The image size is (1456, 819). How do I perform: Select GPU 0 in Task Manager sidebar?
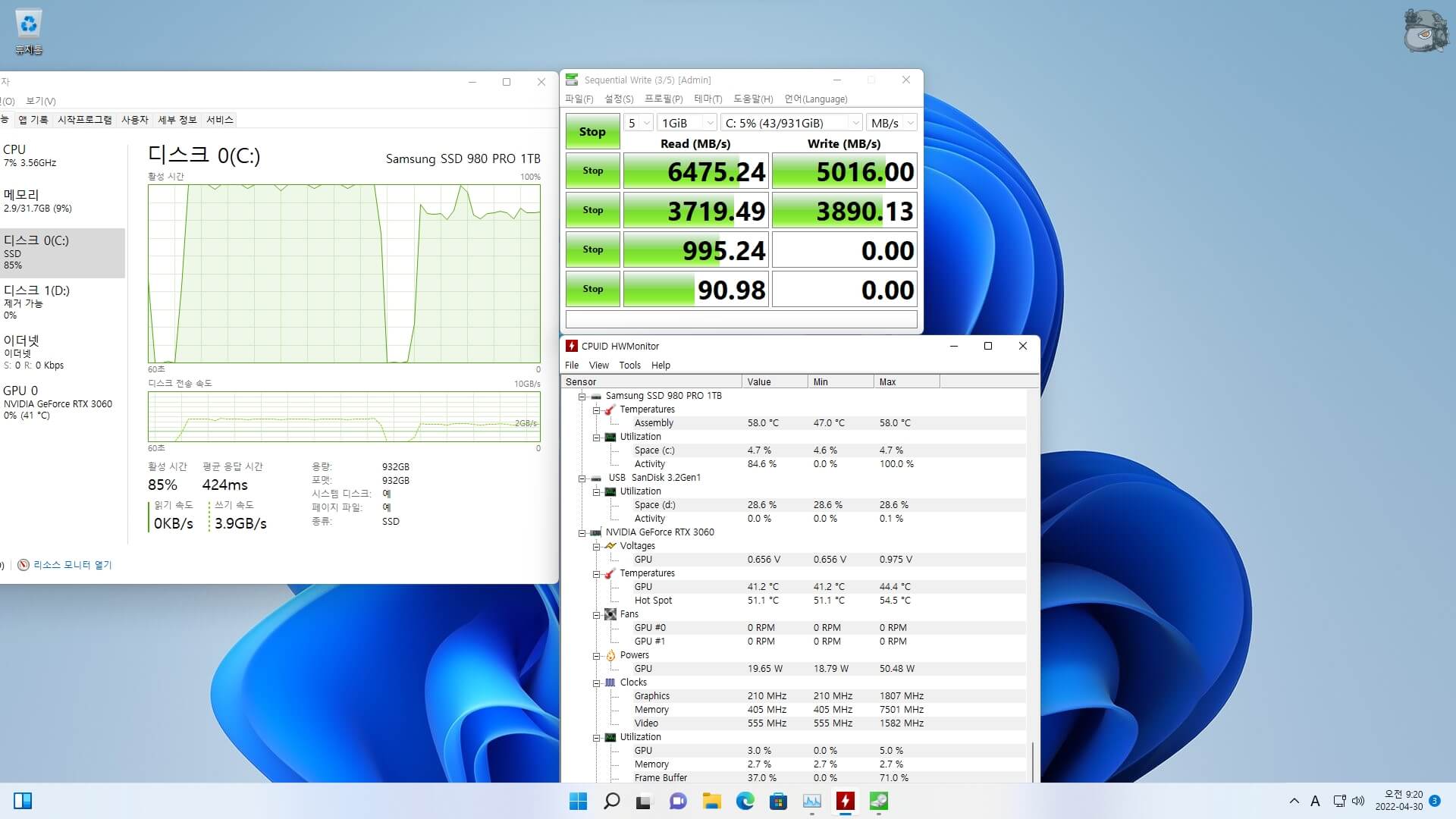[62, 402]
